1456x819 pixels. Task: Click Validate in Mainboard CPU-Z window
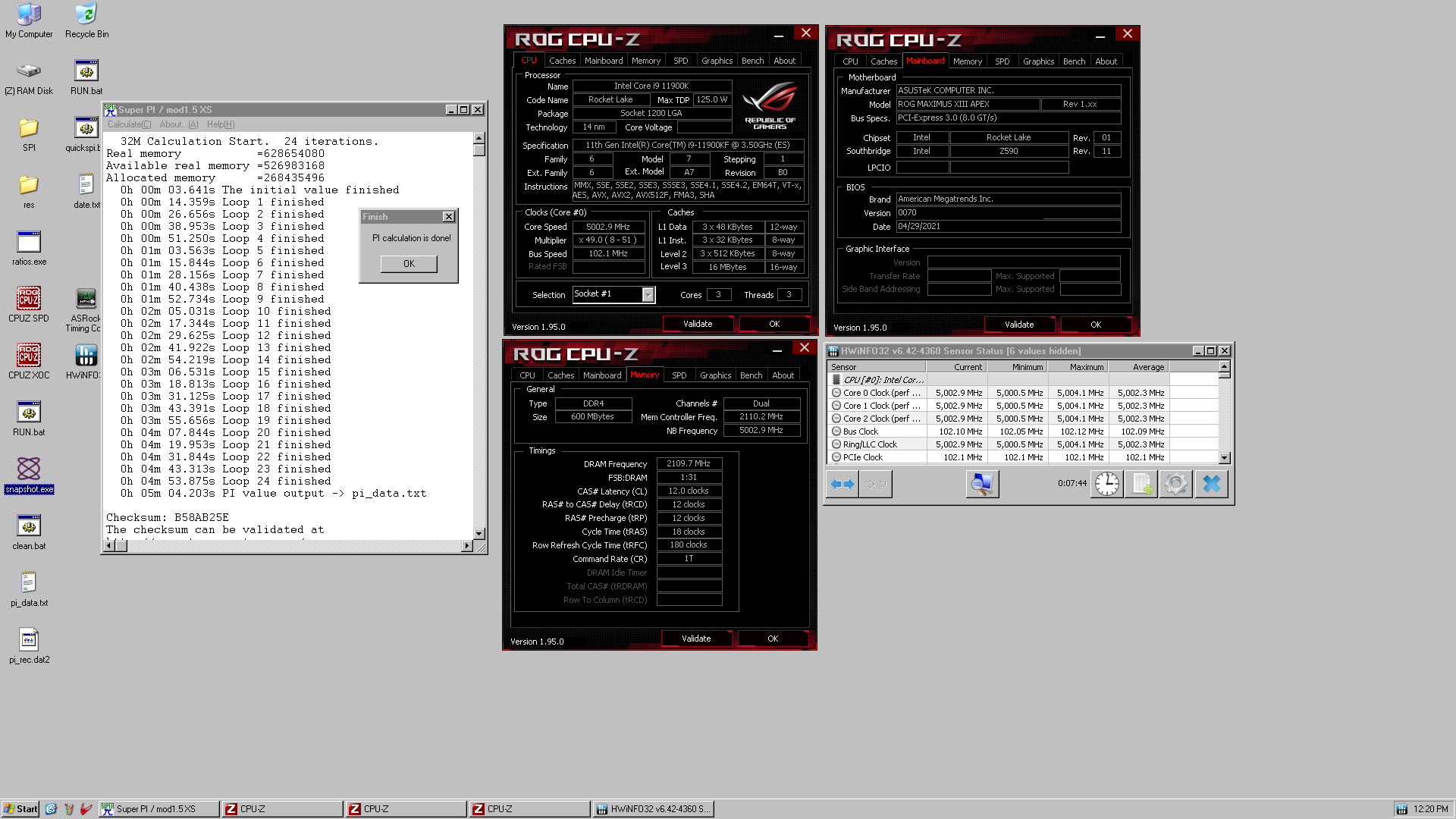(x=1019, y=325)
